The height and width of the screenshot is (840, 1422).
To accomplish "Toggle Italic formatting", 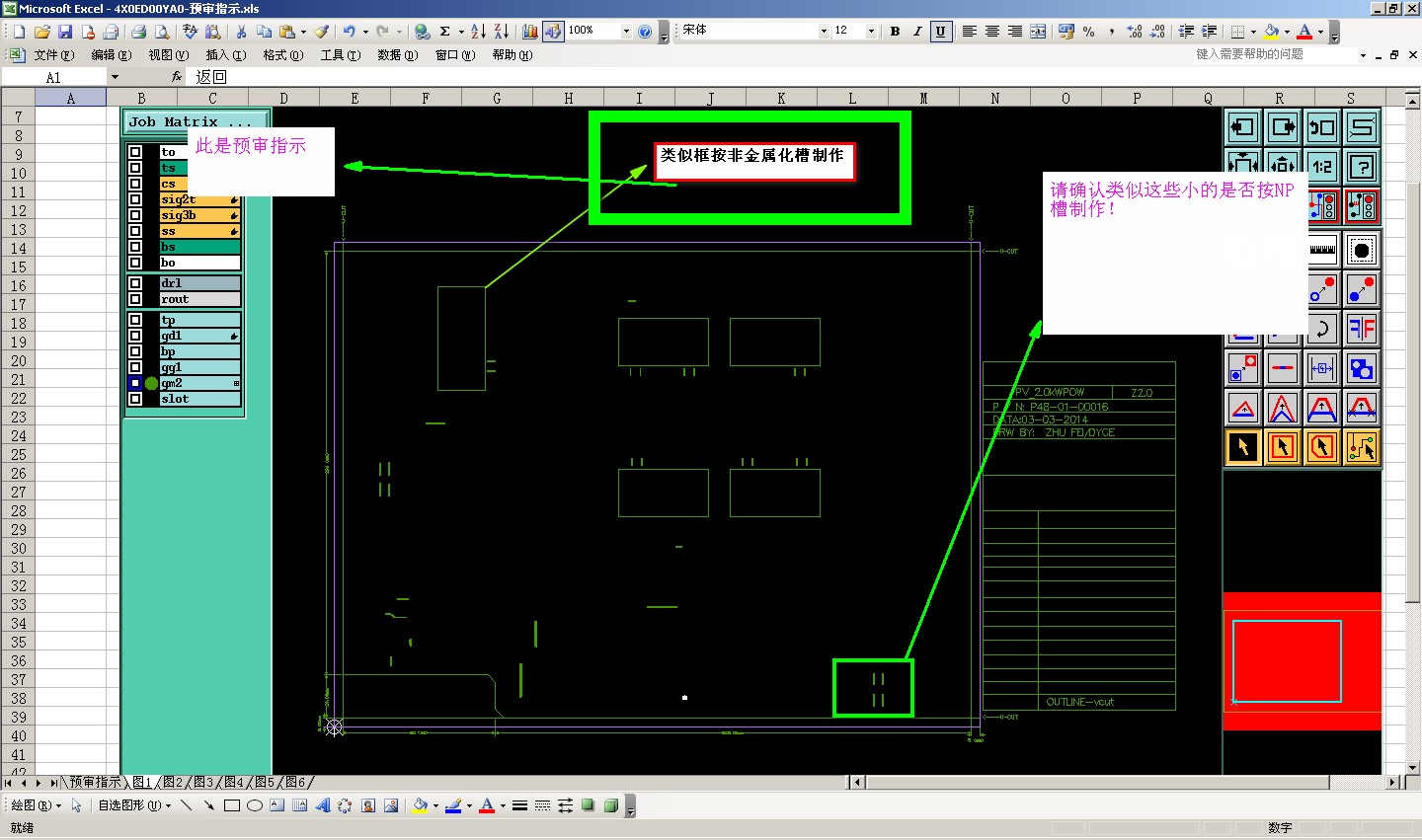I will coord(917,32).
